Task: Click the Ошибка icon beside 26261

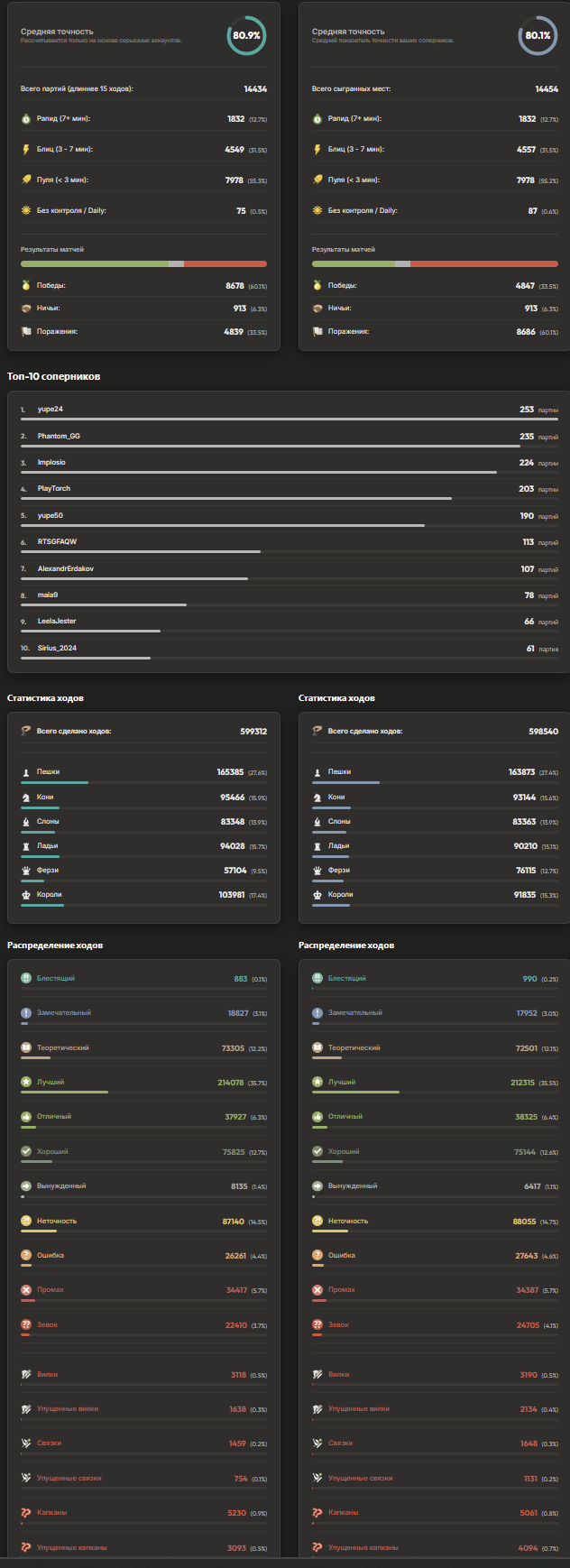Action: tap(26, 1255)
